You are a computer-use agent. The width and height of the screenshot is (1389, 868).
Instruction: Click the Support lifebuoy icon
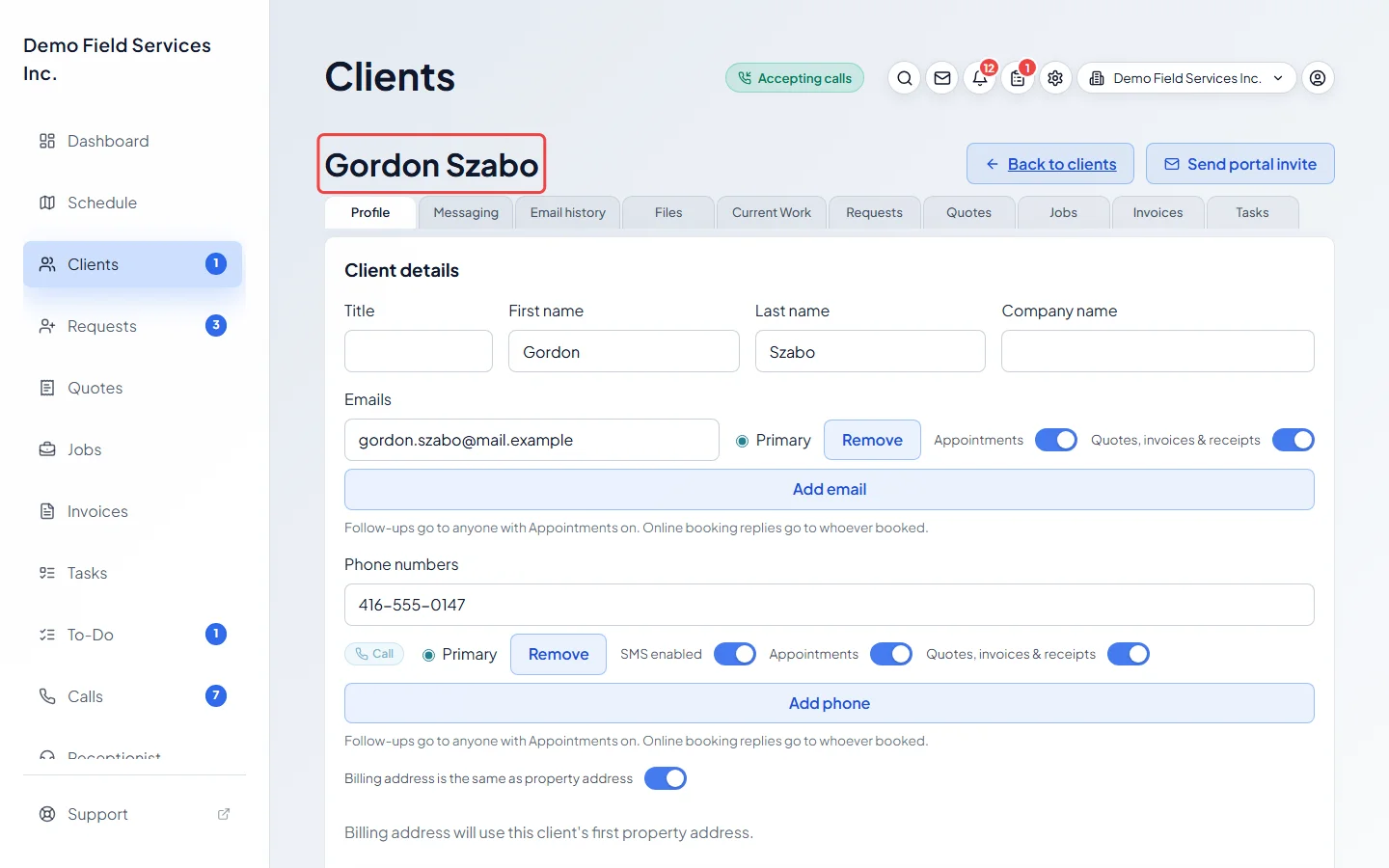(x=47, y=814)
